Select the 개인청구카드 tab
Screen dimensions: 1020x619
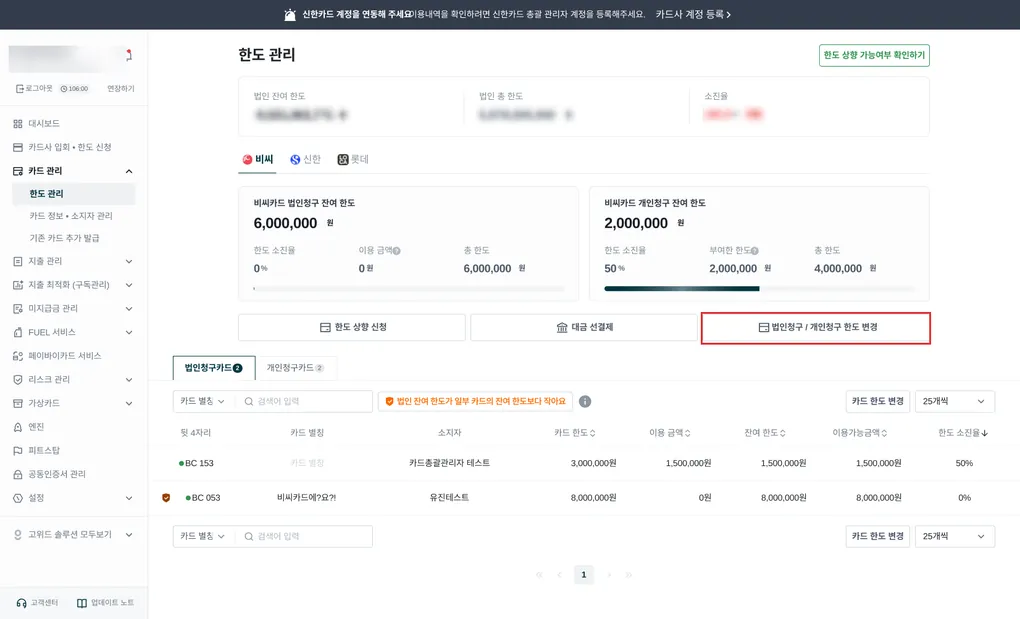point(295,368)
